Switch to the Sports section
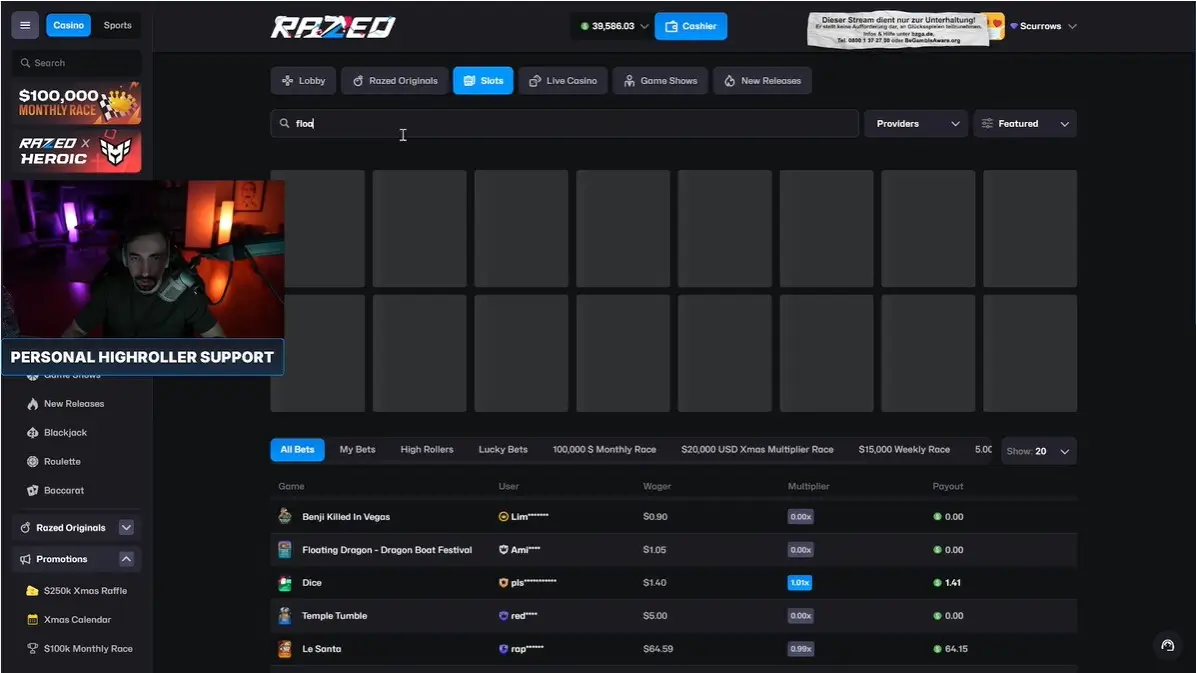This screenshot has width=1196, height=673. point(117,25)
